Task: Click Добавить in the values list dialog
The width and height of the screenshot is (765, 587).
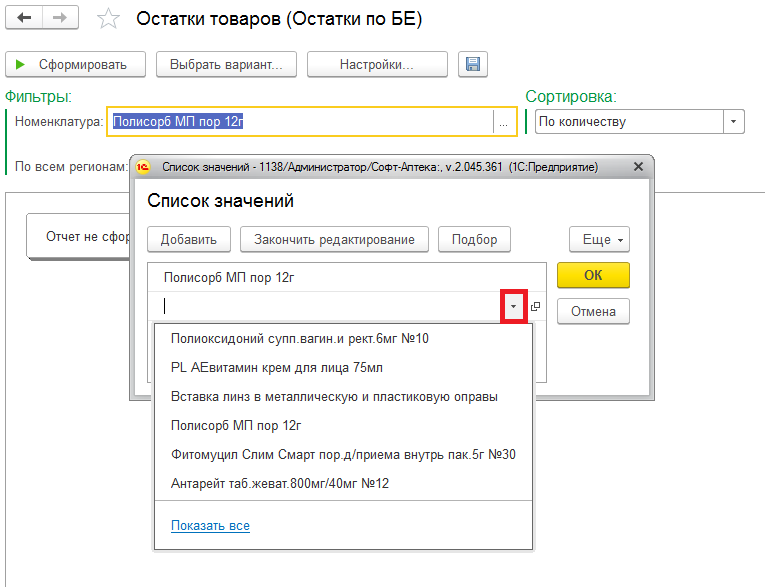Action: (x=189, y=240)
